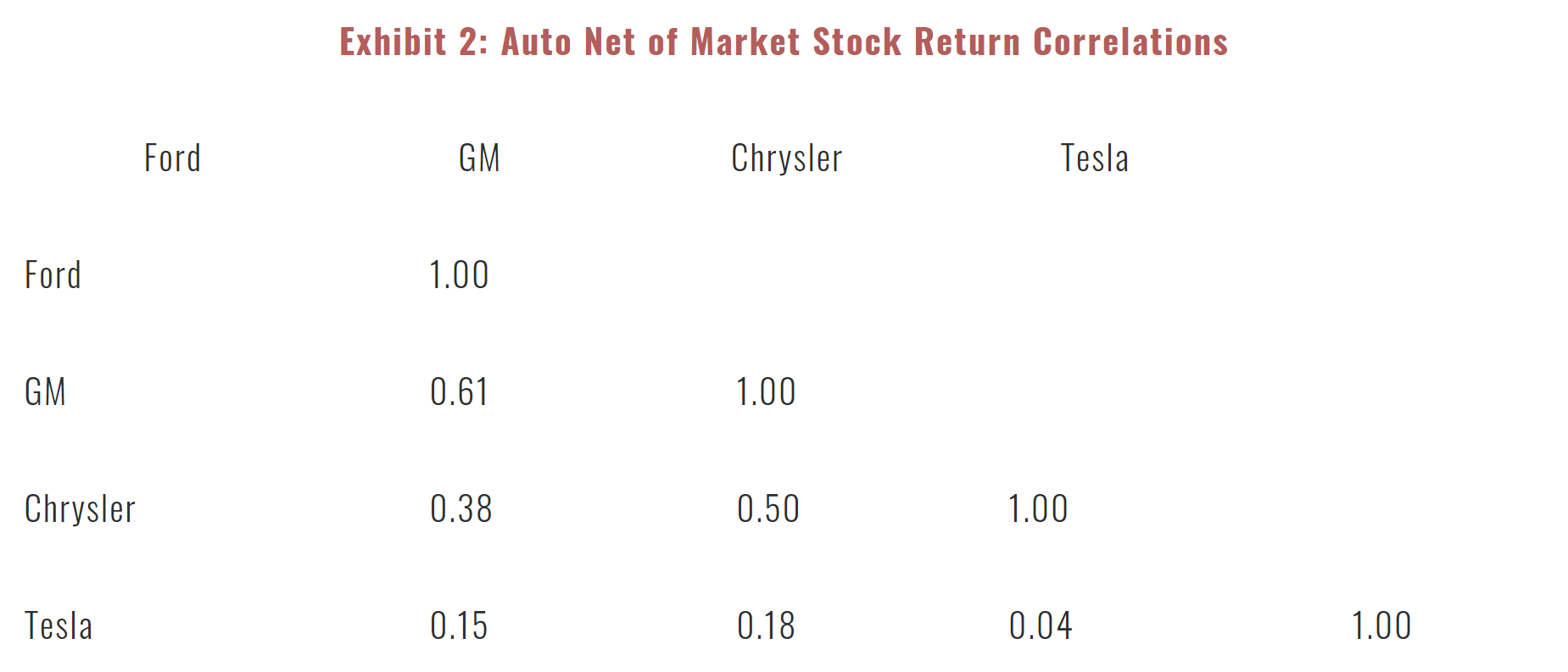
Task: Select the 1.00 value in Chrysler row
Action: pyautogui.click(x=1038, y=509)
